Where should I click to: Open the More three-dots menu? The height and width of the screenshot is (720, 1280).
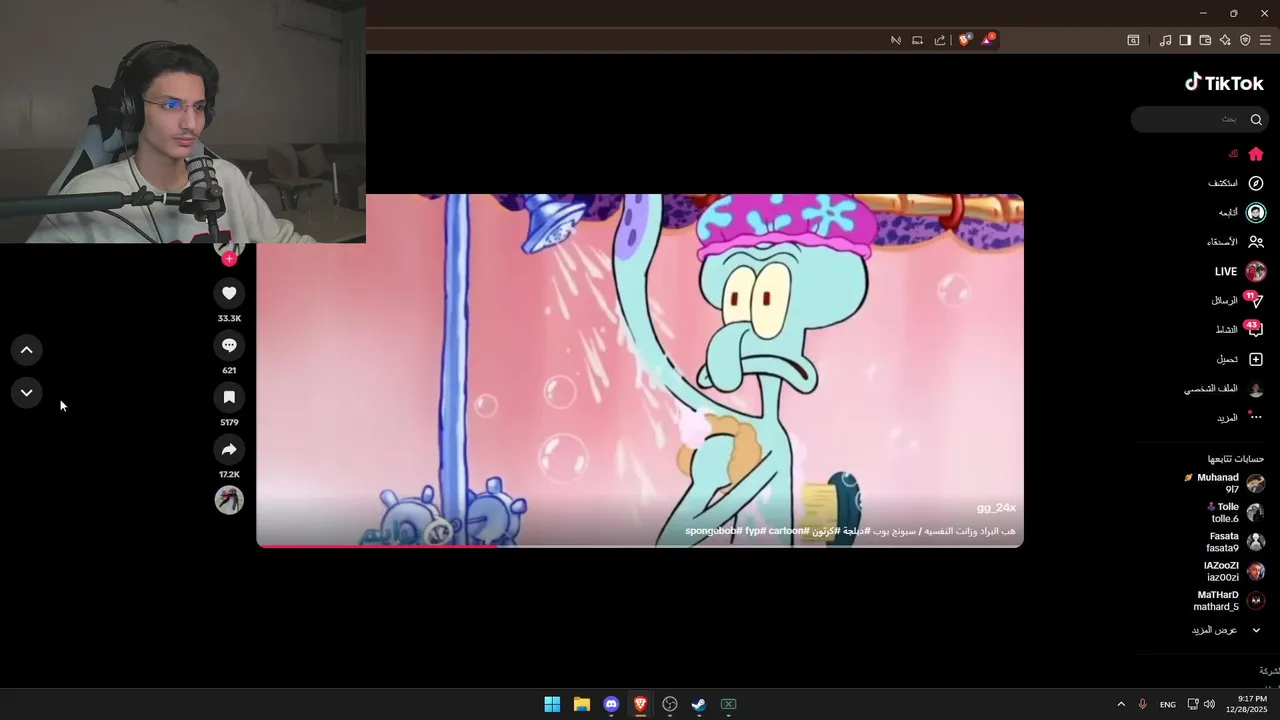pos(1241,417)
